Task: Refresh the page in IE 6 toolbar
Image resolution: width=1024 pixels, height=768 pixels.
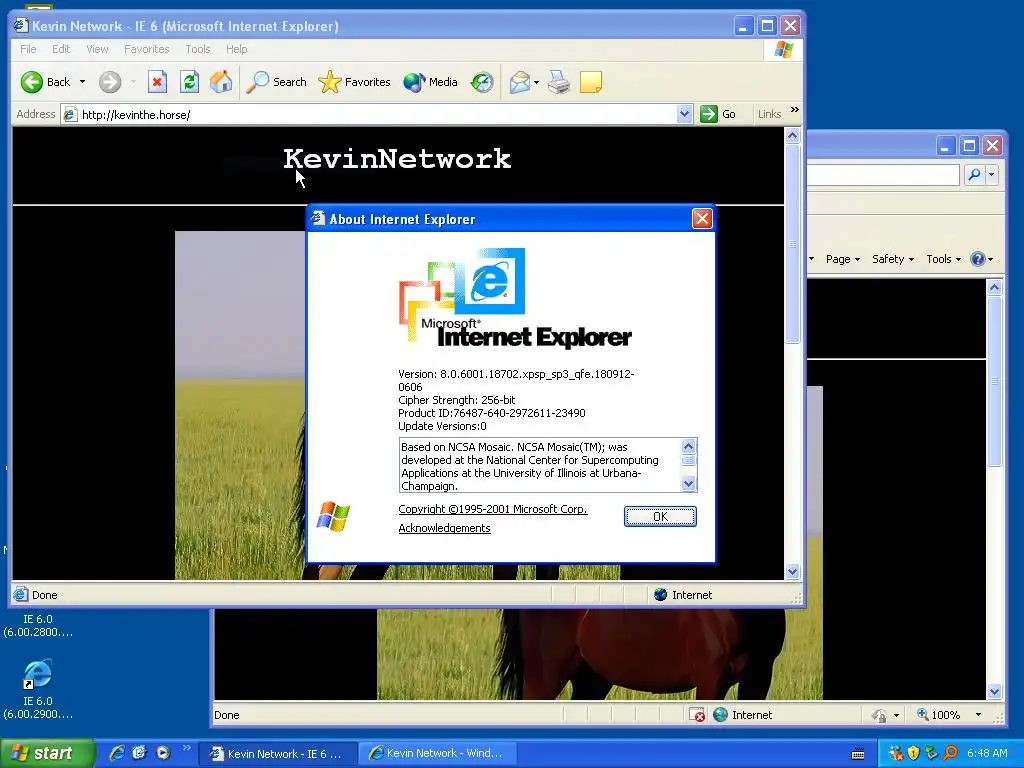Action: click(x=189, y=82)
